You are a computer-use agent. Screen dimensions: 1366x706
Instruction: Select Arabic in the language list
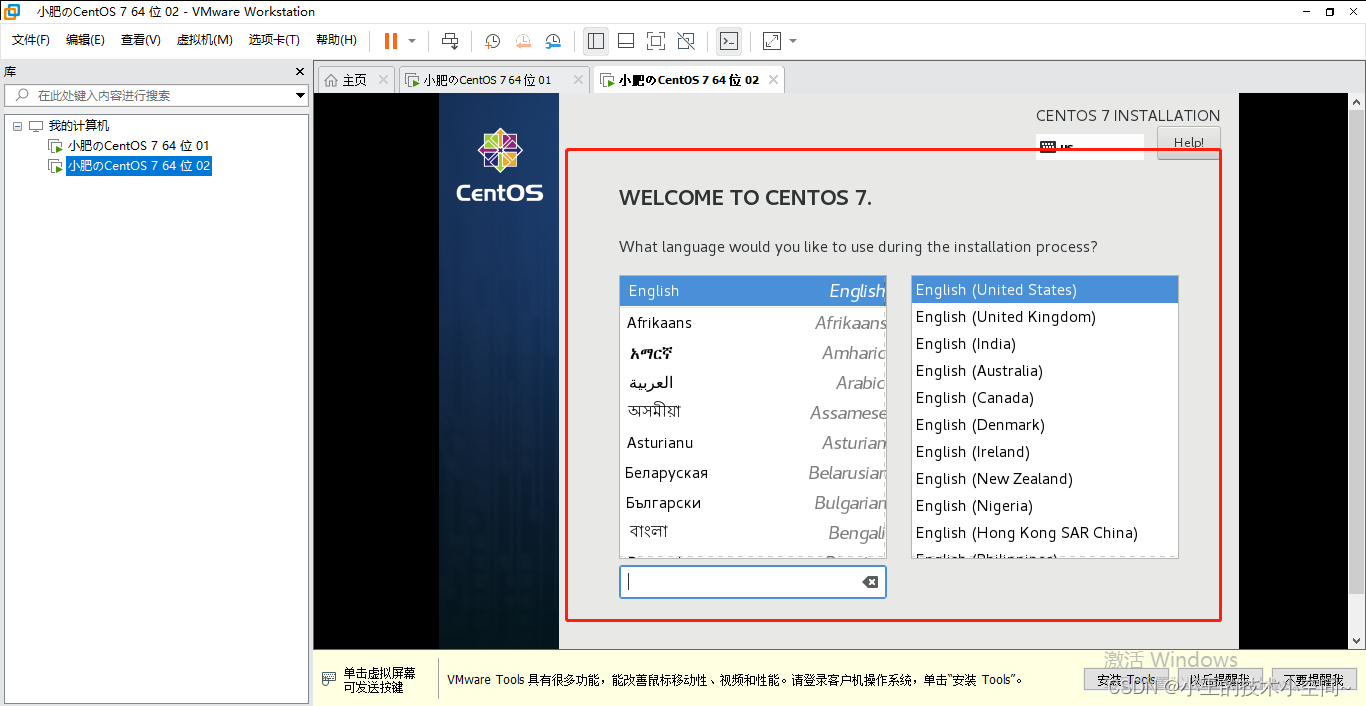(x=753, y=383)
